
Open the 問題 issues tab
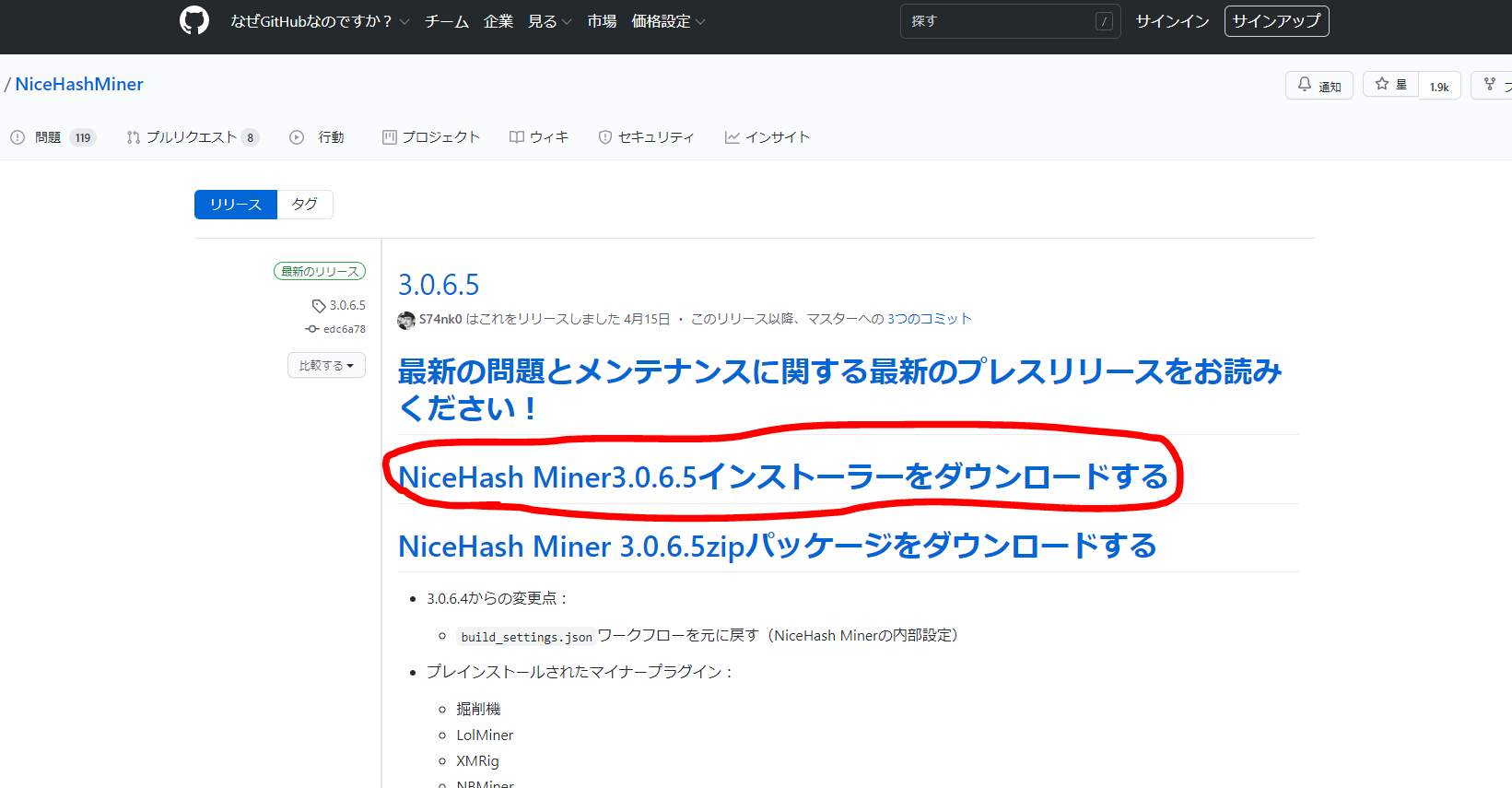click(53, 137)
